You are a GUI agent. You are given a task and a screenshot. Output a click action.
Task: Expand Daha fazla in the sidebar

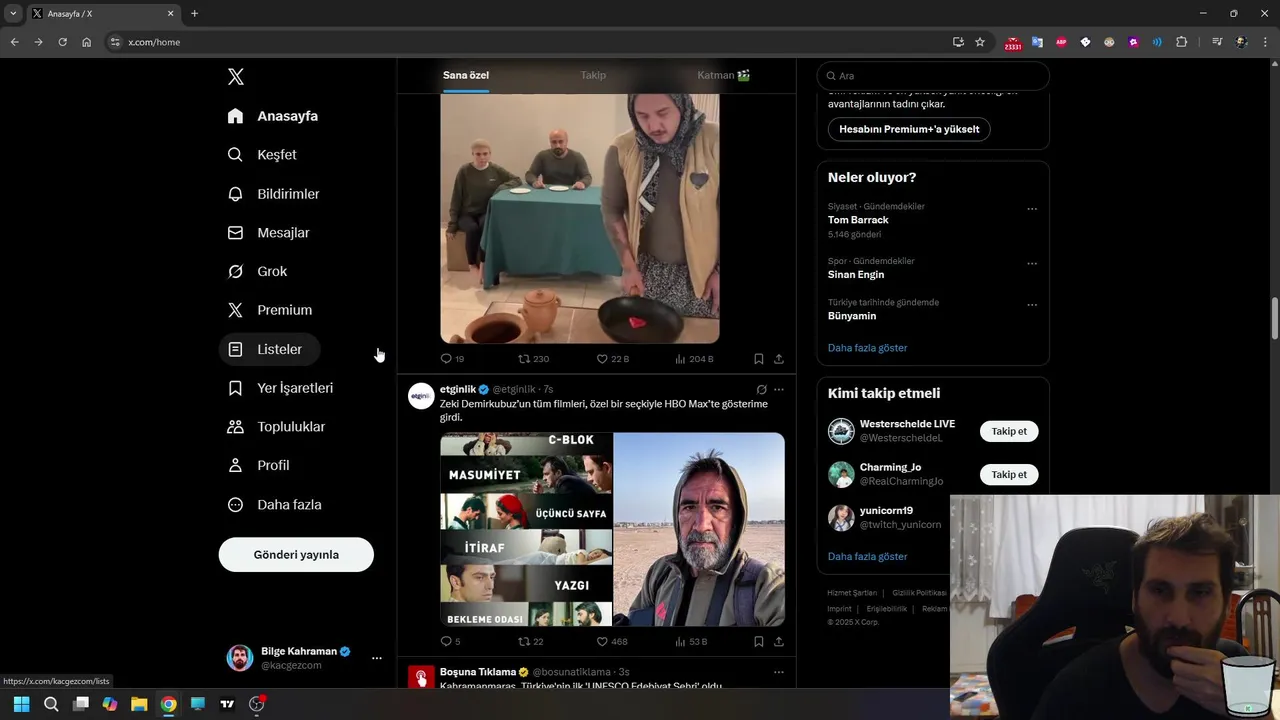click(x=274, y=505)
